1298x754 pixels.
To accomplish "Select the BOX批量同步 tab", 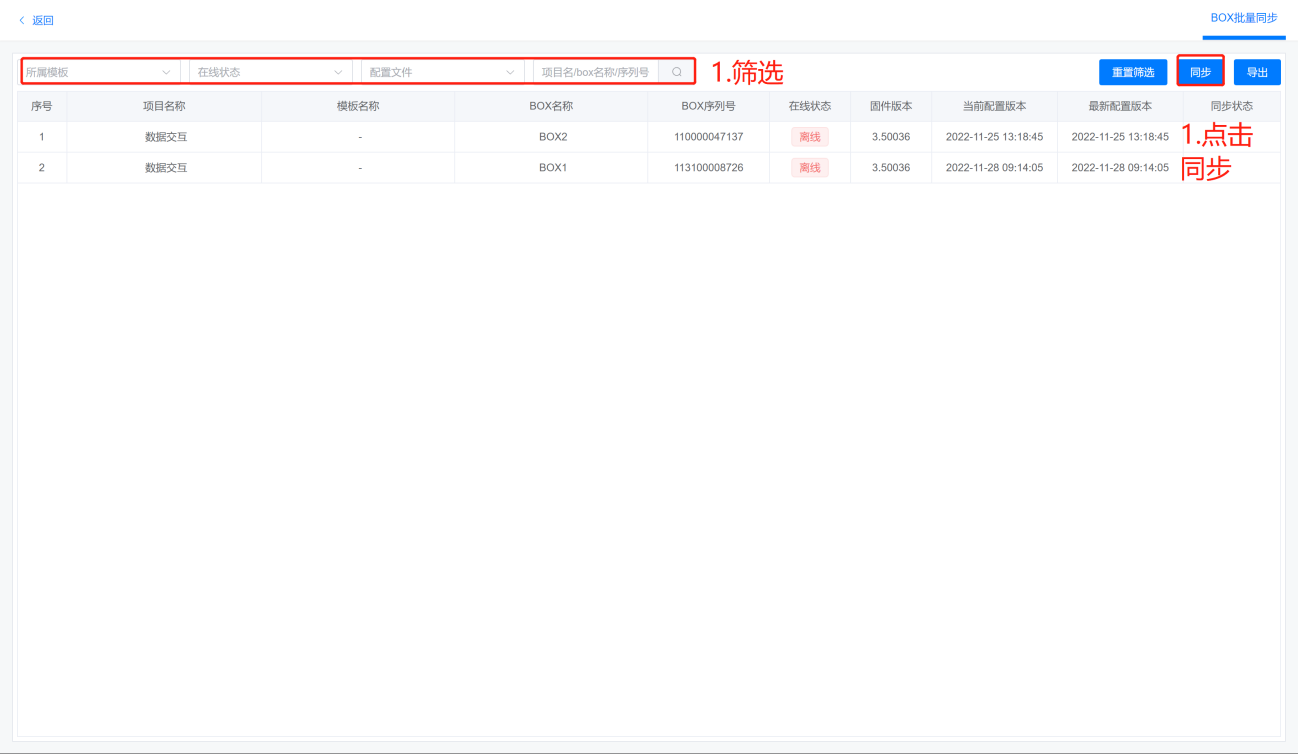I will [1244, 18].
